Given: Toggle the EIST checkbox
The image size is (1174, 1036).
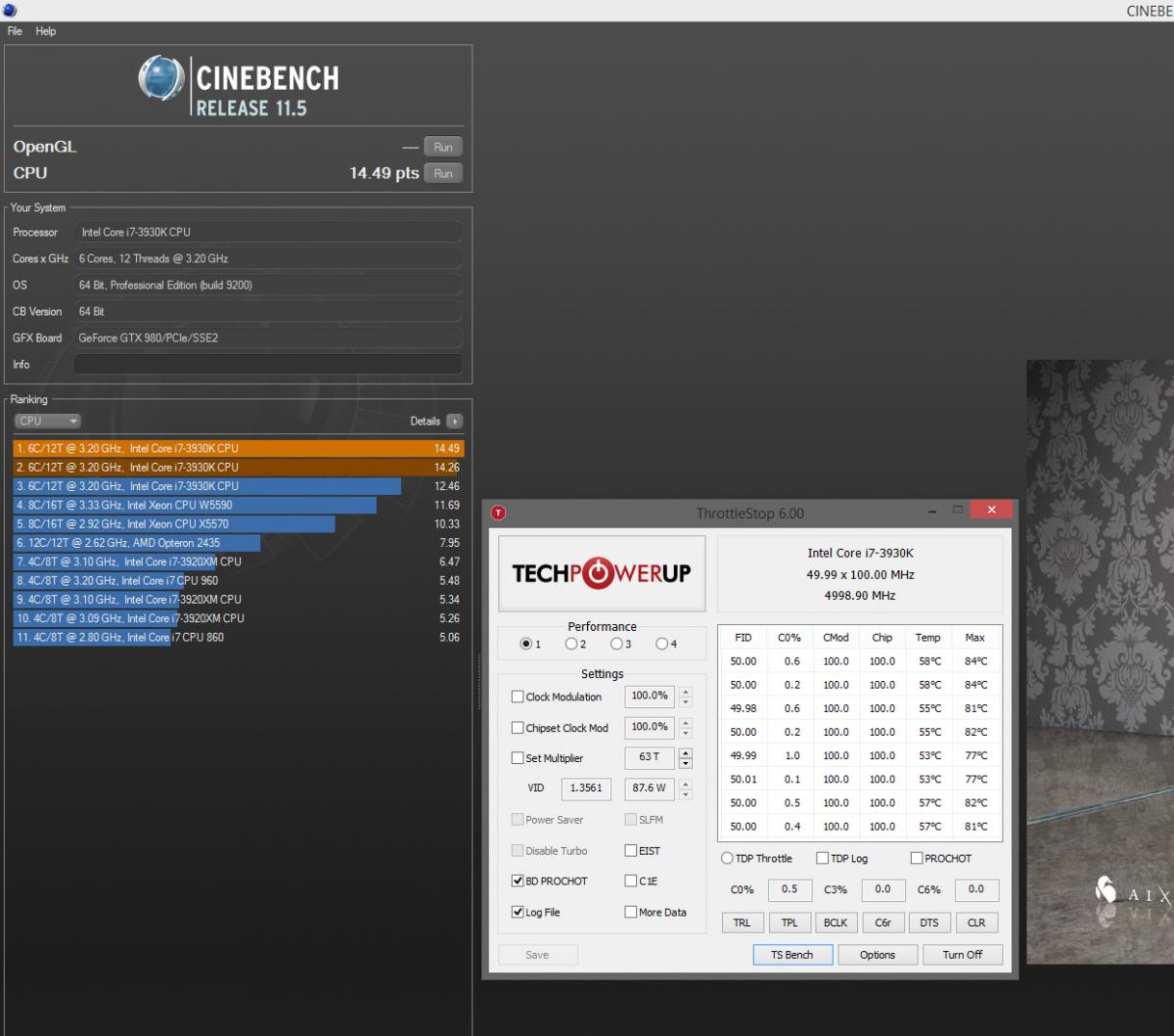Looking at the screenshot, I should pos(631,851).
